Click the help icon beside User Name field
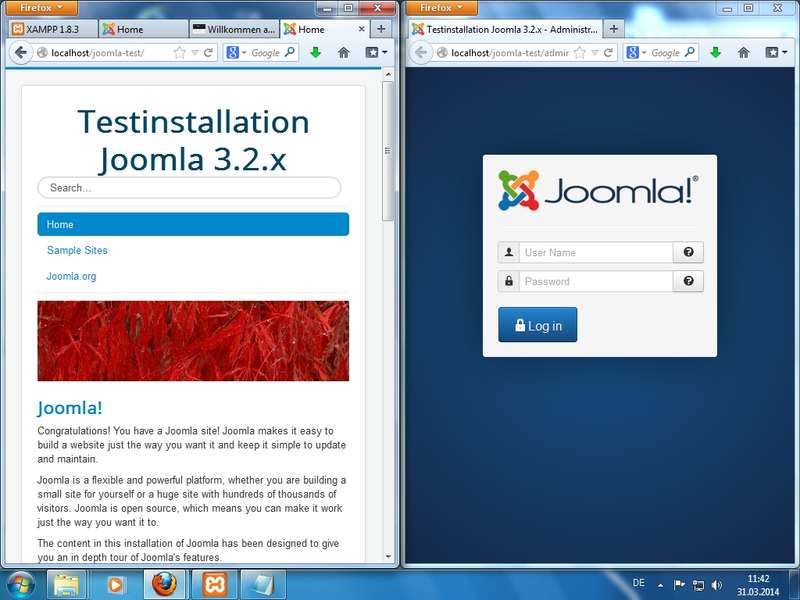800x600 pixels. (688, 252)
